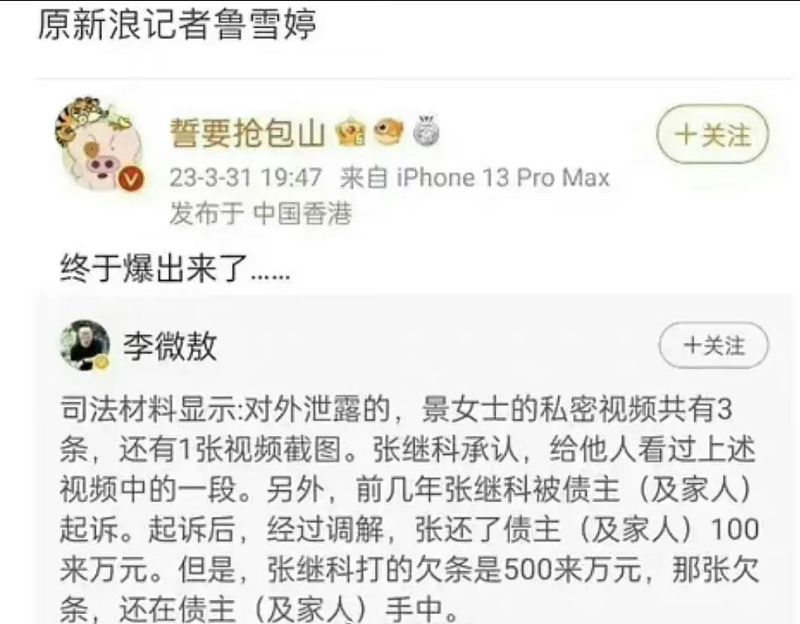Click the last line ending 手中
The image size is (800, 624).
[259, 608]
